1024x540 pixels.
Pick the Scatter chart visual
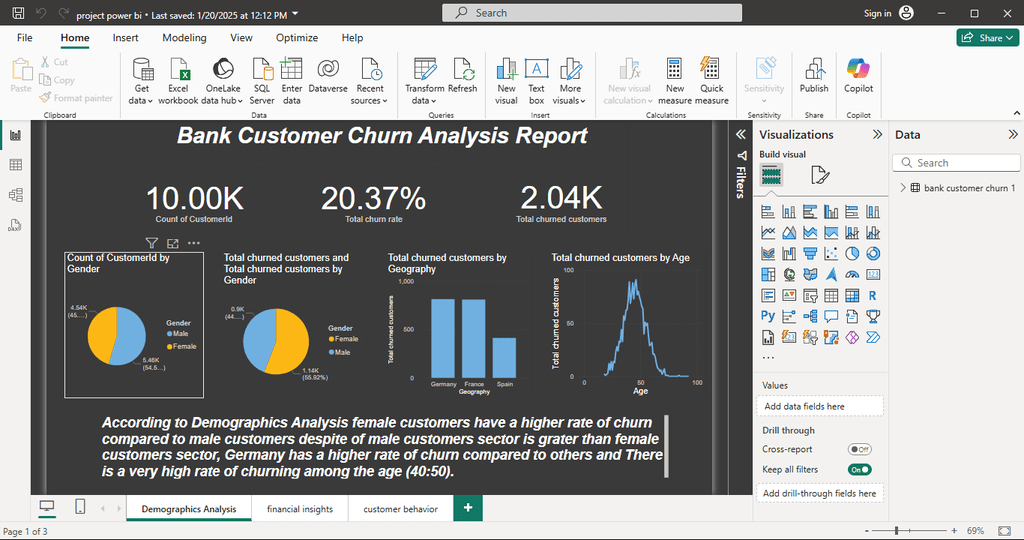point(831,253)
